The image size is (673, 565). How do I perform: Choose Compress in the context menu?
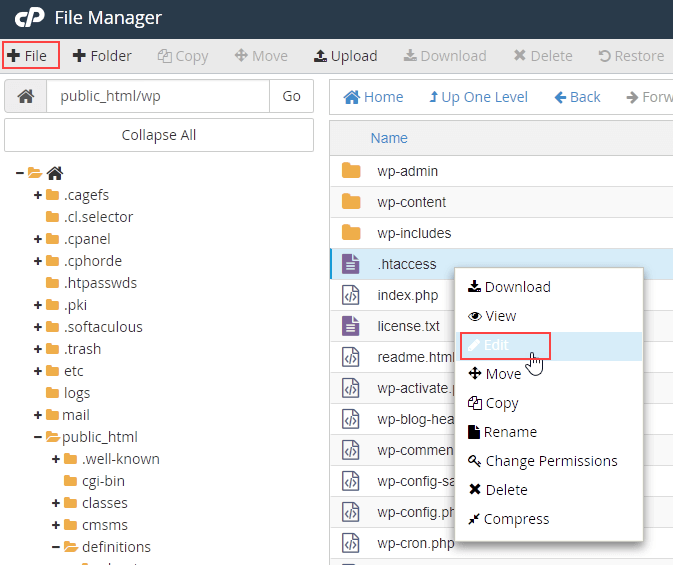(508, 519)
